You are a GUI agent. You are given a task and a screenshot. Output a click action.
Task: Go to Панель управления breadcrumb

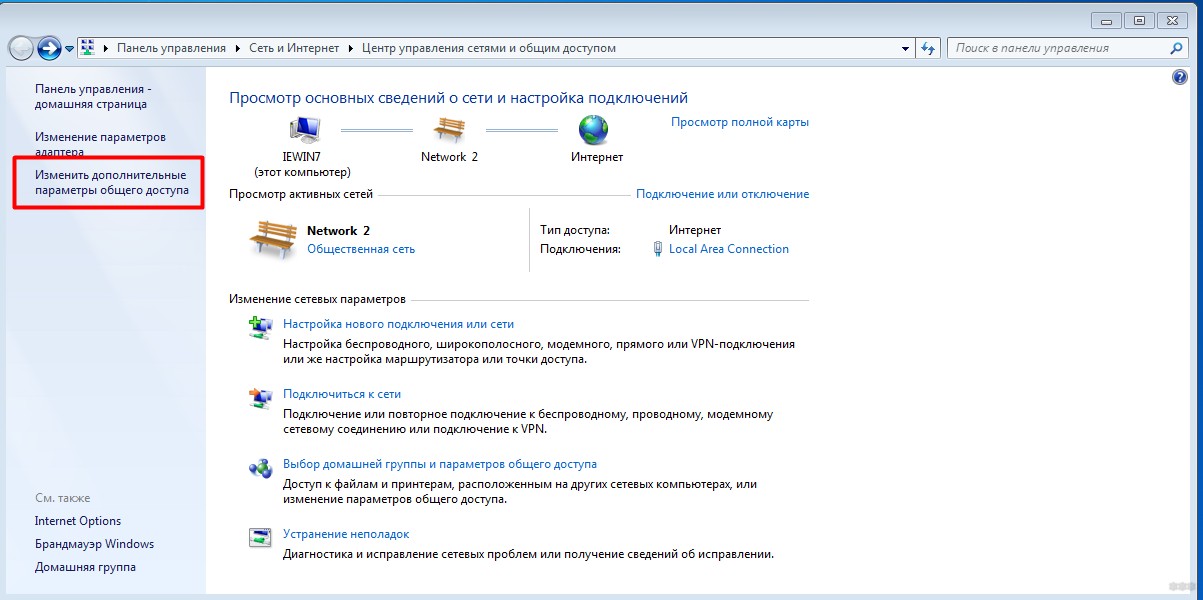173,48
